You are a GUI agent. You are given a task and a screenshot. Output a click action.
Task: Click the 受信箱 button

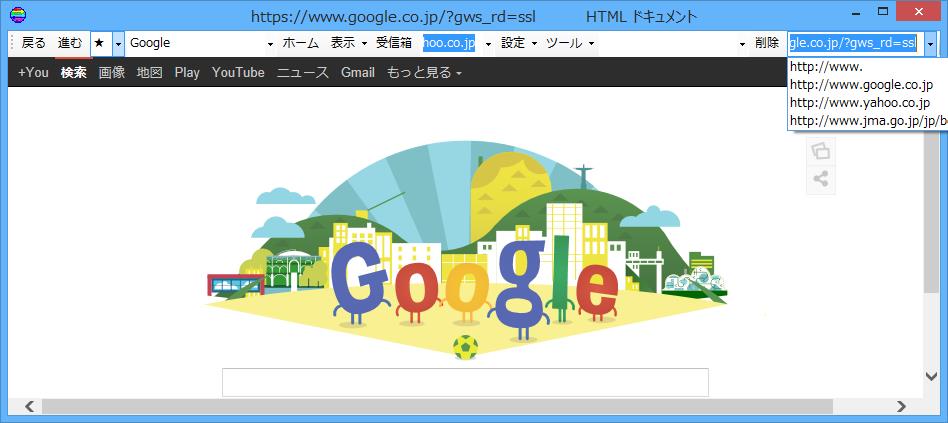tap(394, 44)
